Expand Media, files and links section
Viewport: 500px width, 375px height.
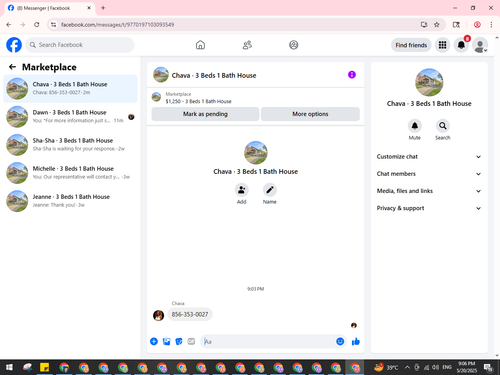[429, 191]
